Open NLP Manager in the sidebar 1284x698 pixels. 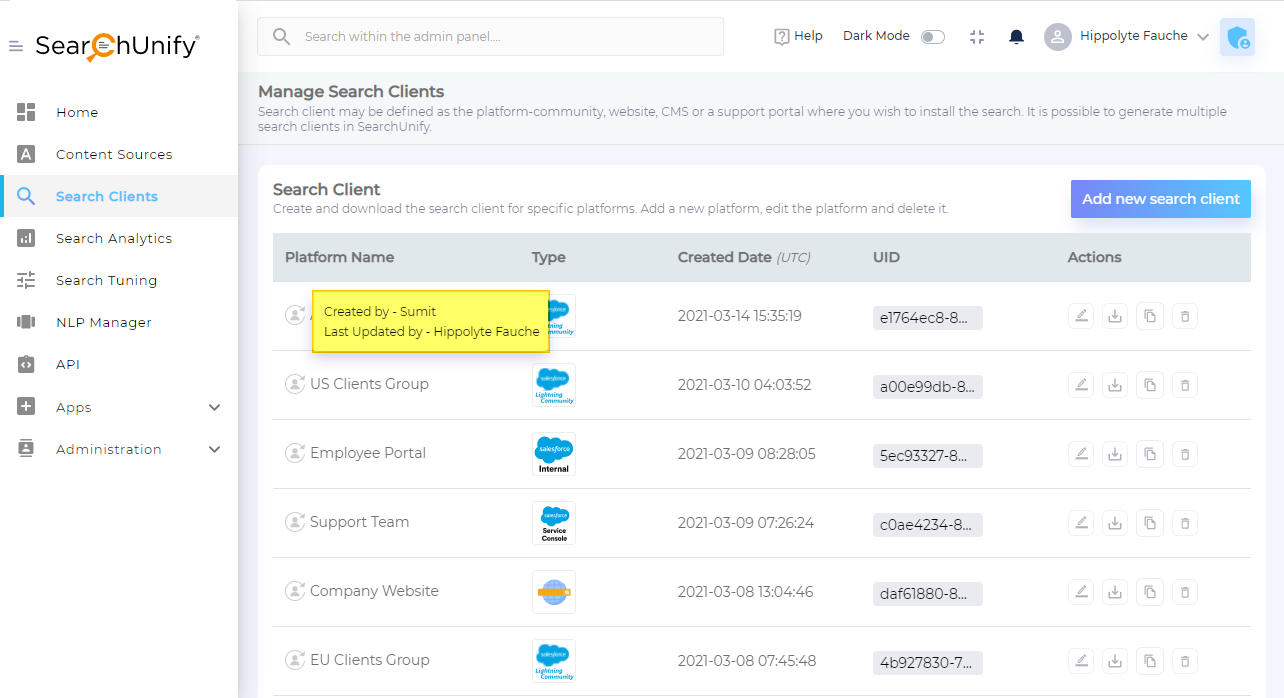(104, 322)
